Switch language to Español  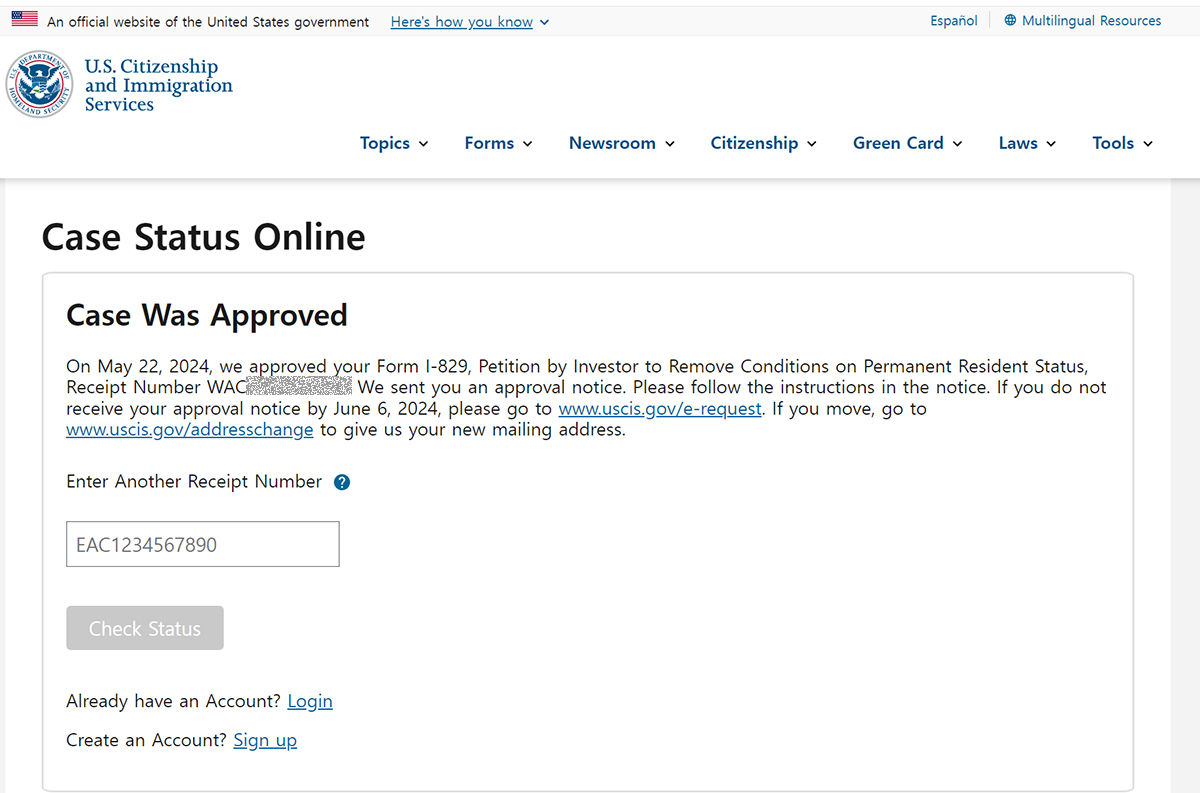(x=954, y=21)
